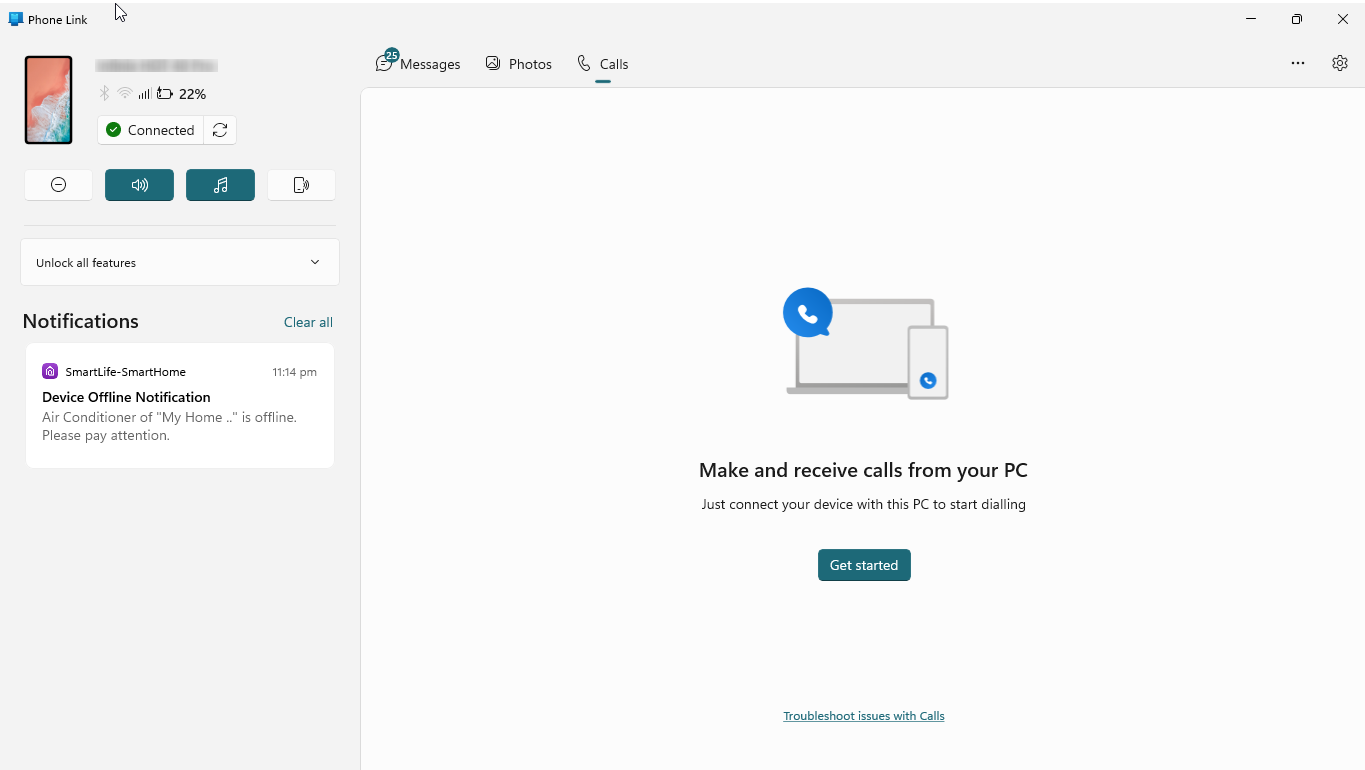Image resolution: width=1365 pixels, height=770 pixels.
Task: Minimize the Phone Link window
Action: (x=1251, y=19)
